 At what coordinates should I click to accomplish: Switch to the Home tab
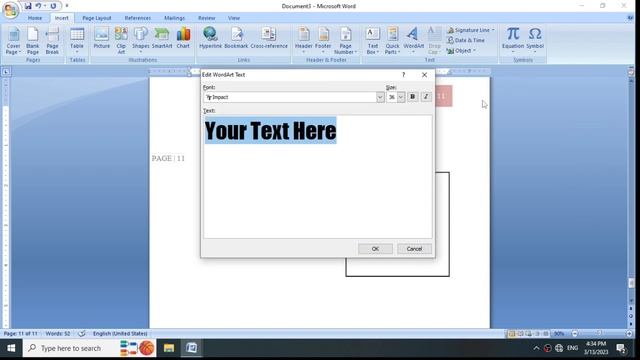point(35,18)
